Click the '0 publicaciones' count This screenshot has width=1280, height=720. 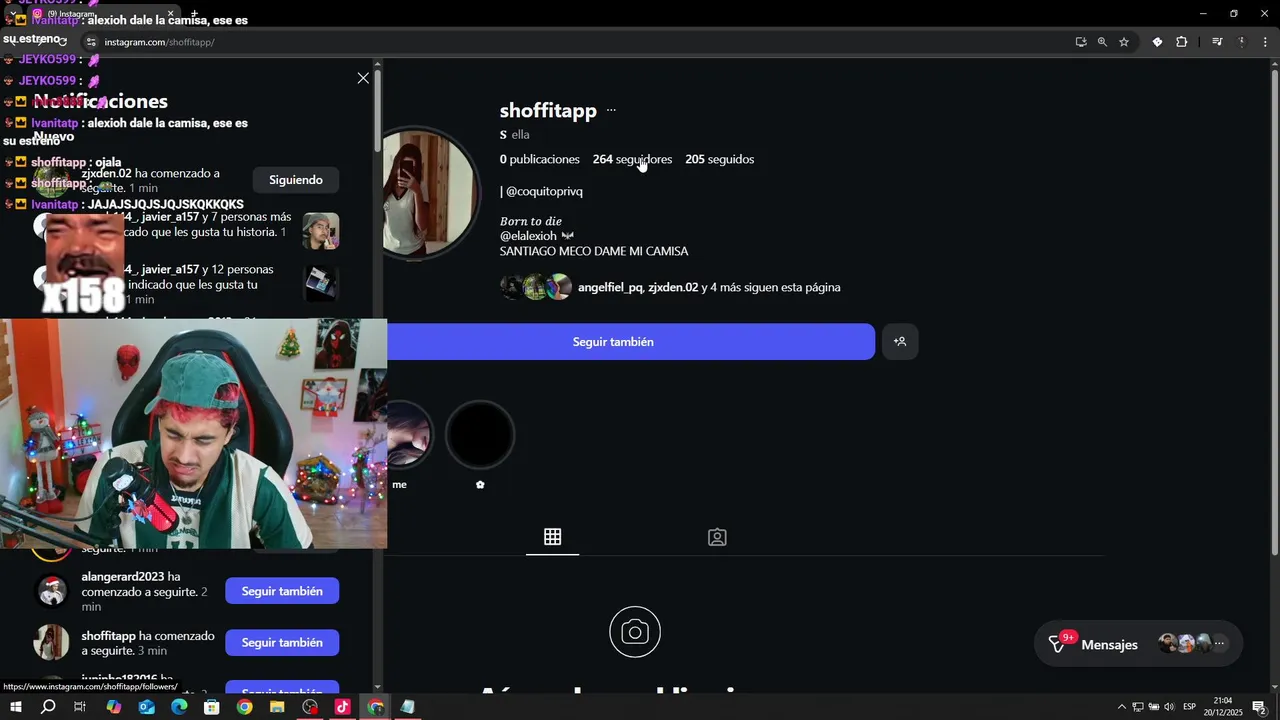coord(540,159)
